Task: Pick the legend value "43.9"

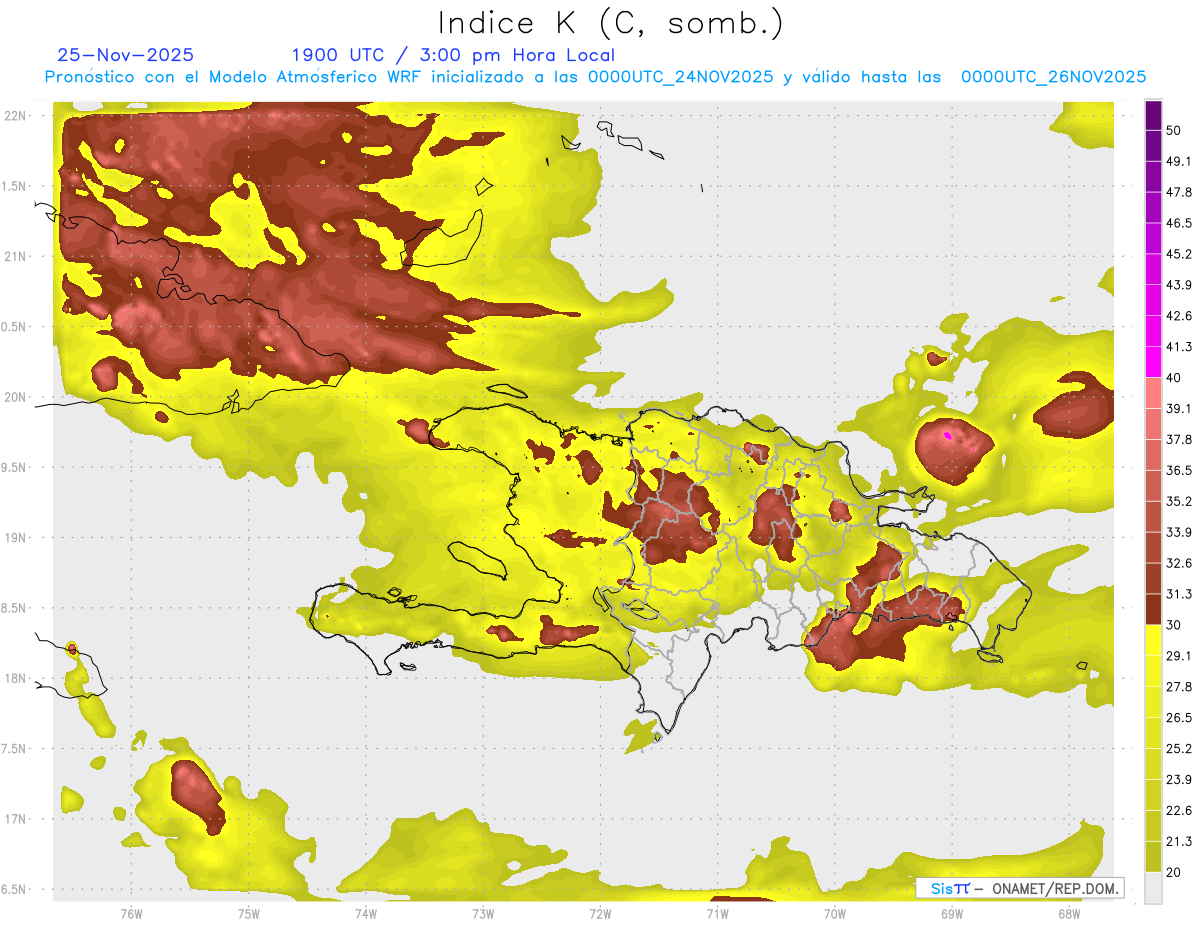Action: (x=1179, y=285)
